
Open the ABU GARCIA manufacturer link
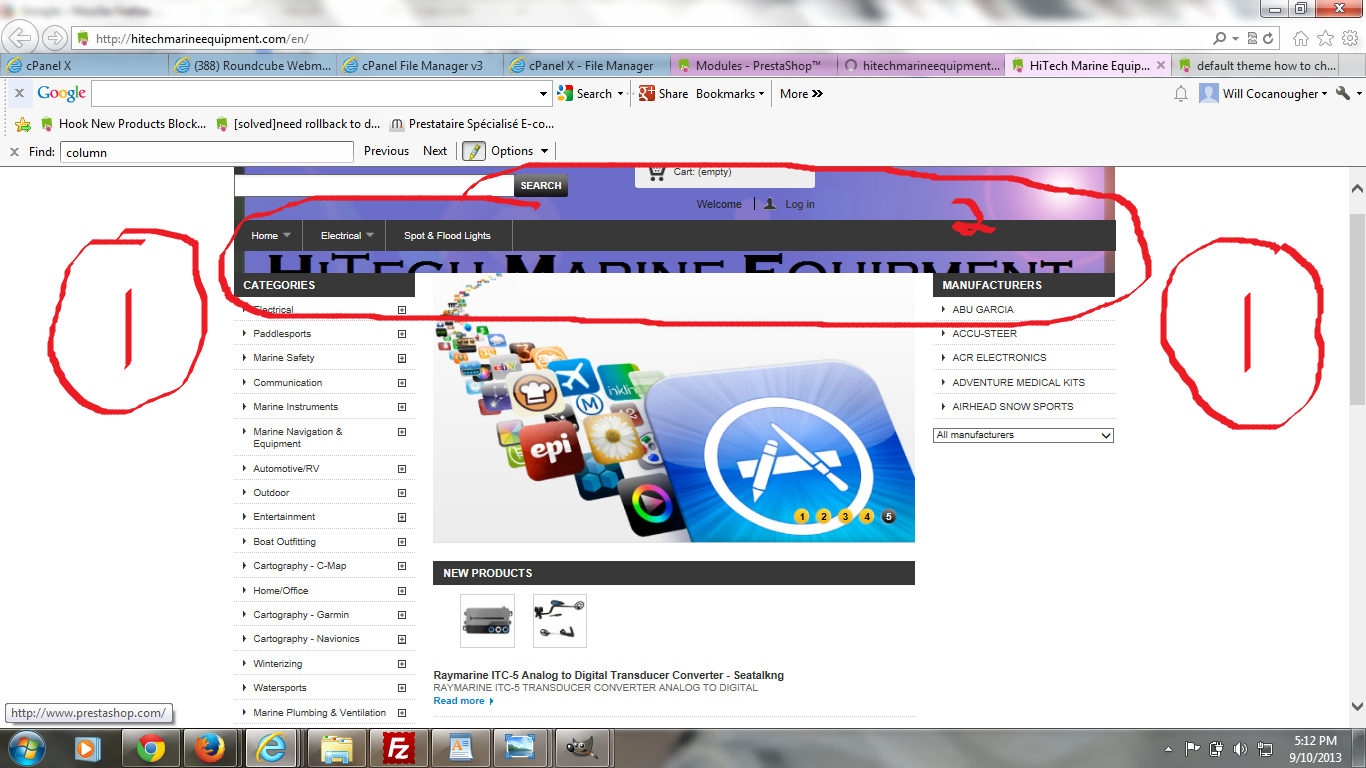tap(982, 310)
